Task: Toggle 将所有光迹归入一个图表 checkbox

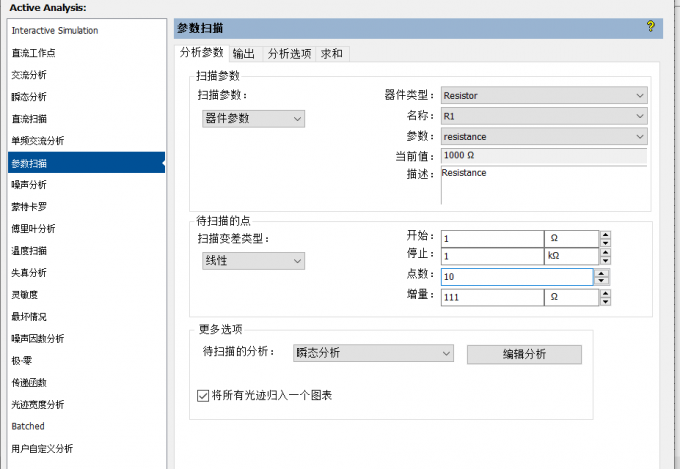Action: coord(203,396)
